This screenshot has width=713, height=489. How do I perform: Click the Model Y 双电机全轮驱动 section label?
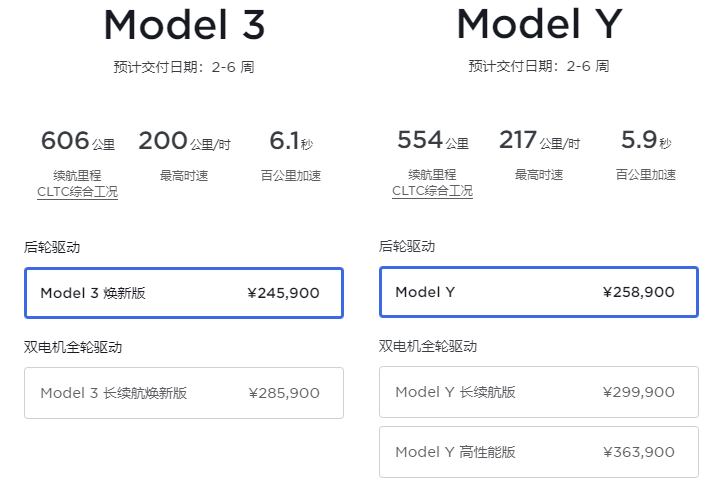[x=428, y=347]
